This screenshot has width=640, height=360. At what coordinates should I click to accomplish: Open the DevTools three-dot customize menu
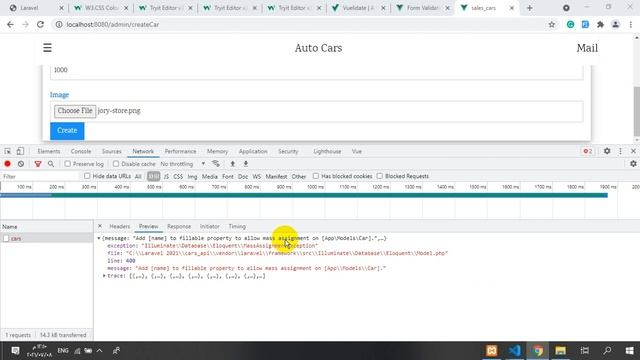[x=620, y=151]
